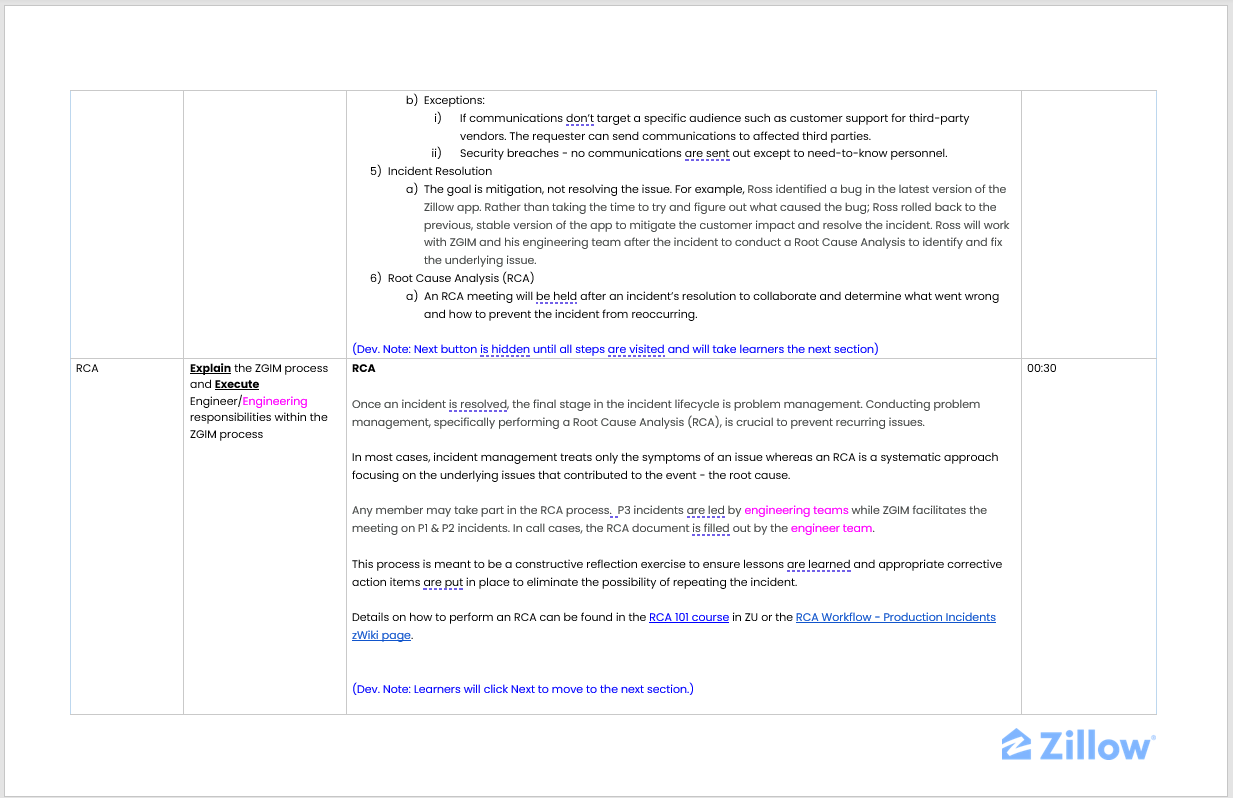The image size is (1233, 798).
Task: Click the magenta text engineering teams
Action: click(x=796, y=510)
